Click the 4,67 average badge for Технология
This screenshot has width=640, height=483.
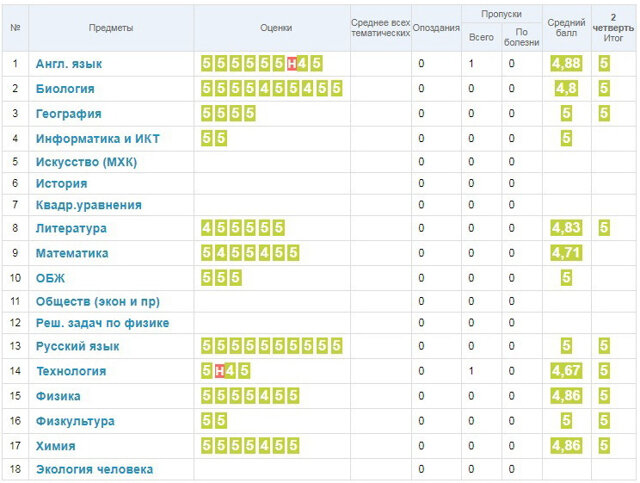click(565, 371)
